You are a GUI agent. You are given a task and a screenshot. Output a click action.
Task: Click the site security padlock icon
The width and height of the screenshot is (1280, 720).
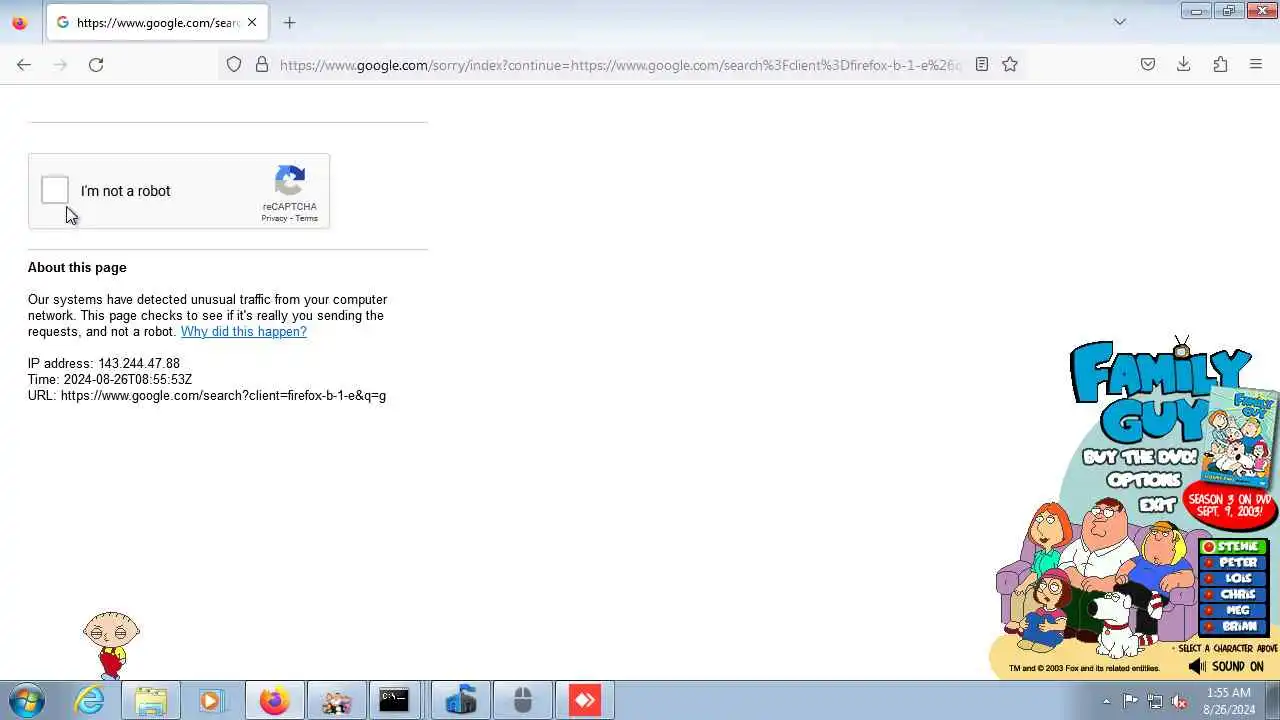tap(262, 64)
